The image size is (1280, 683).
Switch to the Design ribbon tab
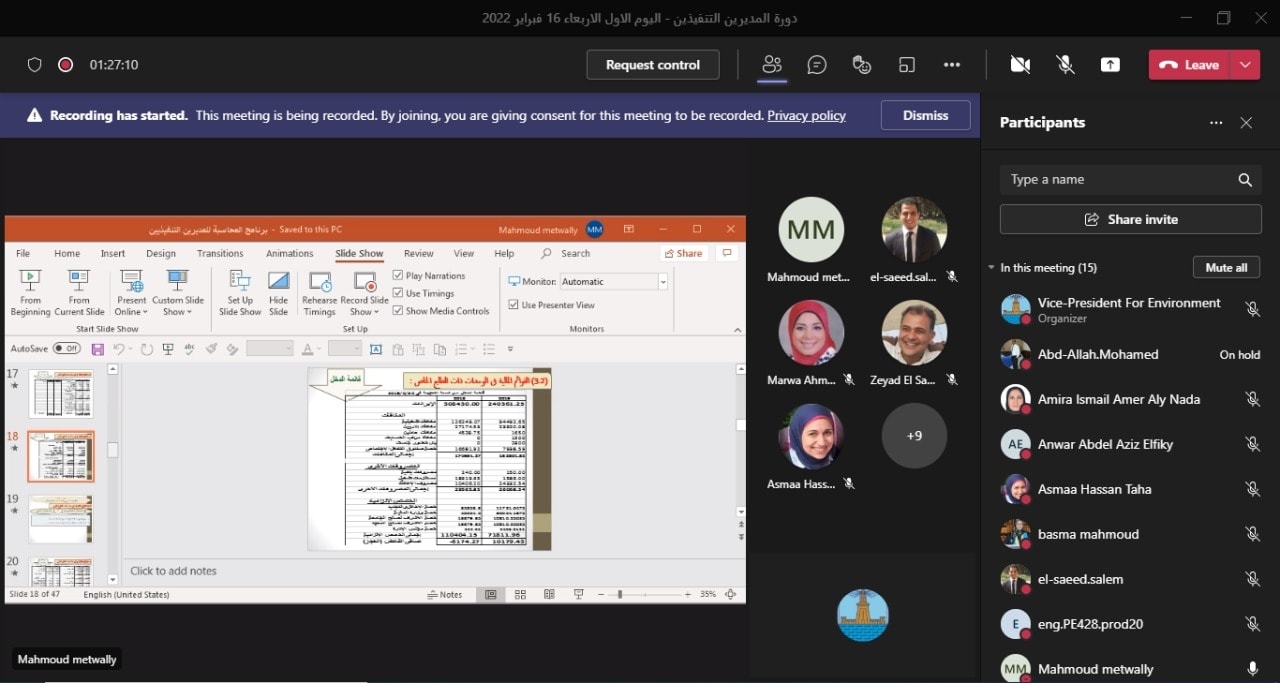coord(161,254)
